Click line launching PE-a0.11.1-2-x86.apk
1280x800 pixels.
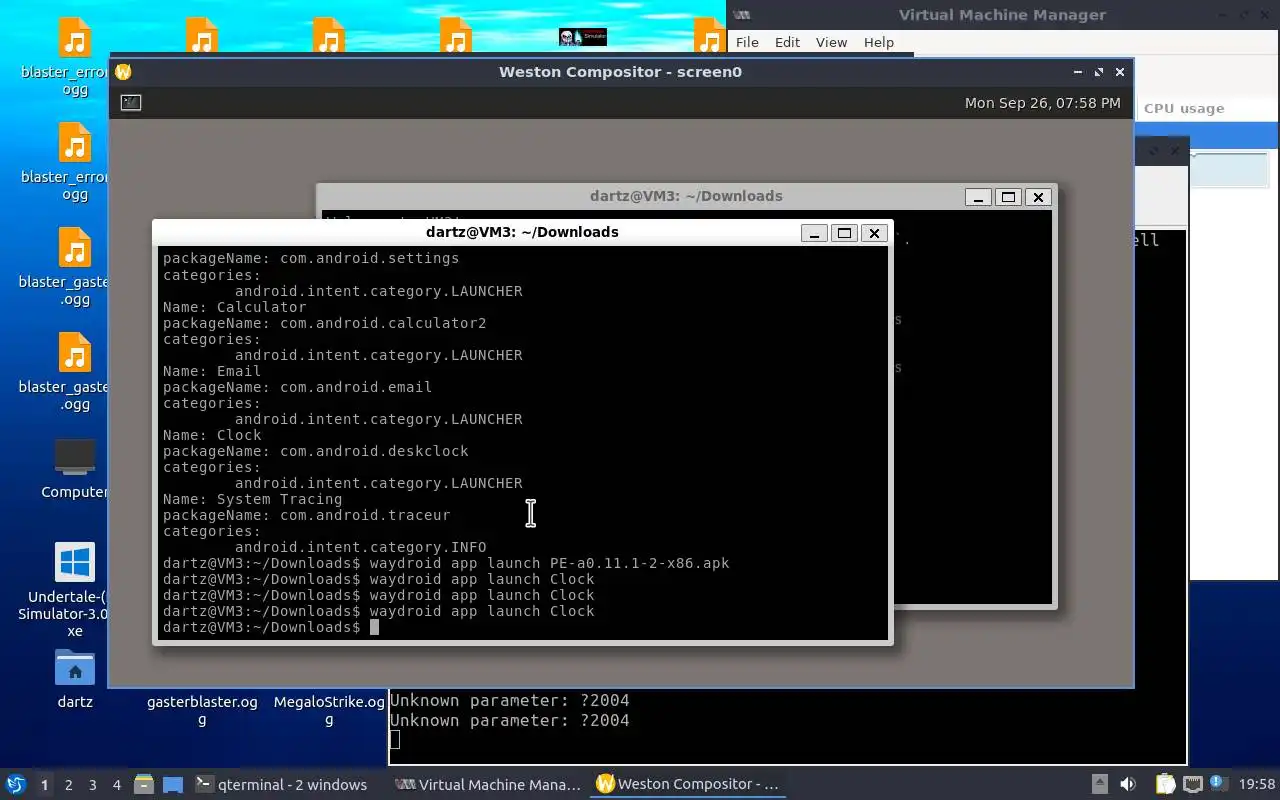(446, 563)
